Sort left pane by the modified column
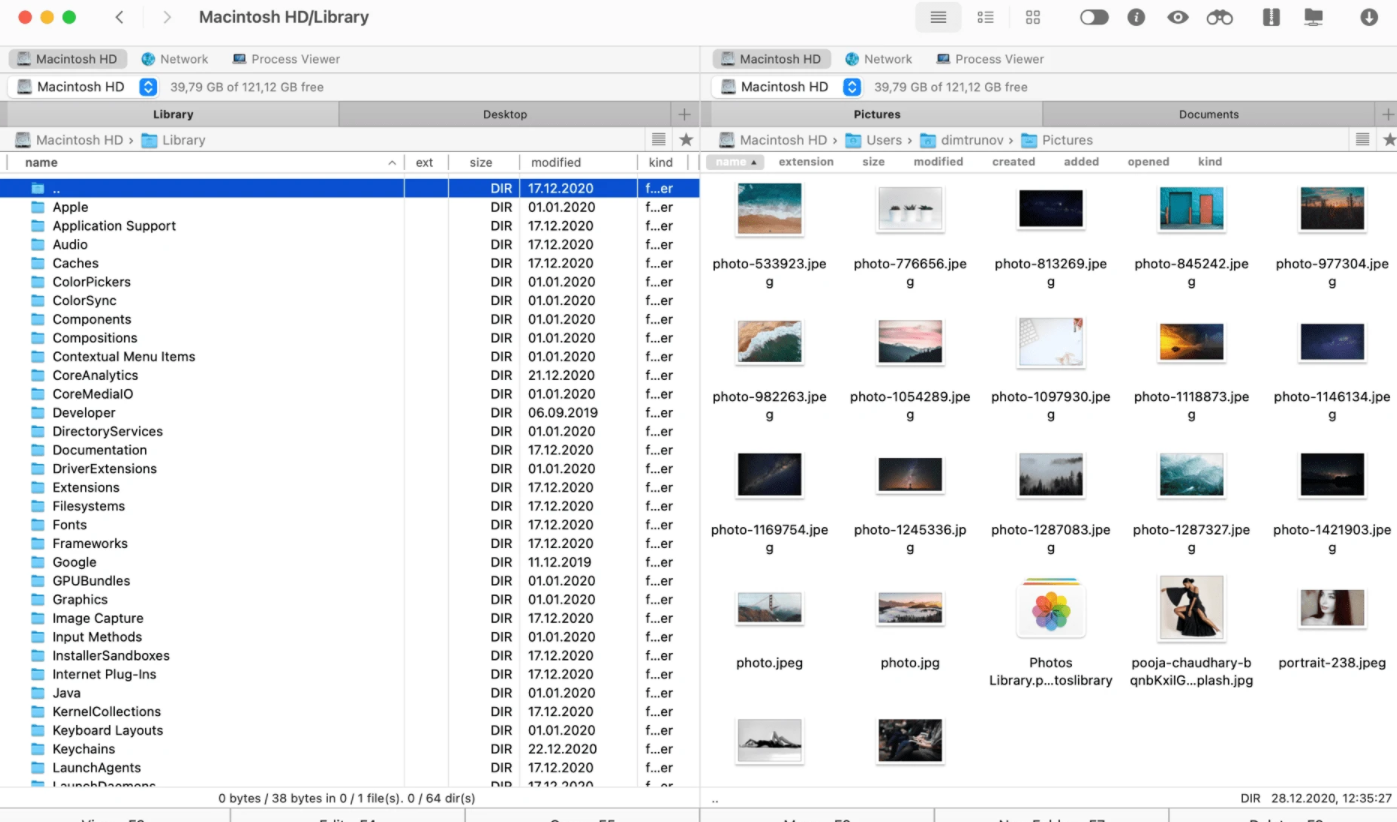The width and height of the screenshot is (1397, 822). point(577,162)
